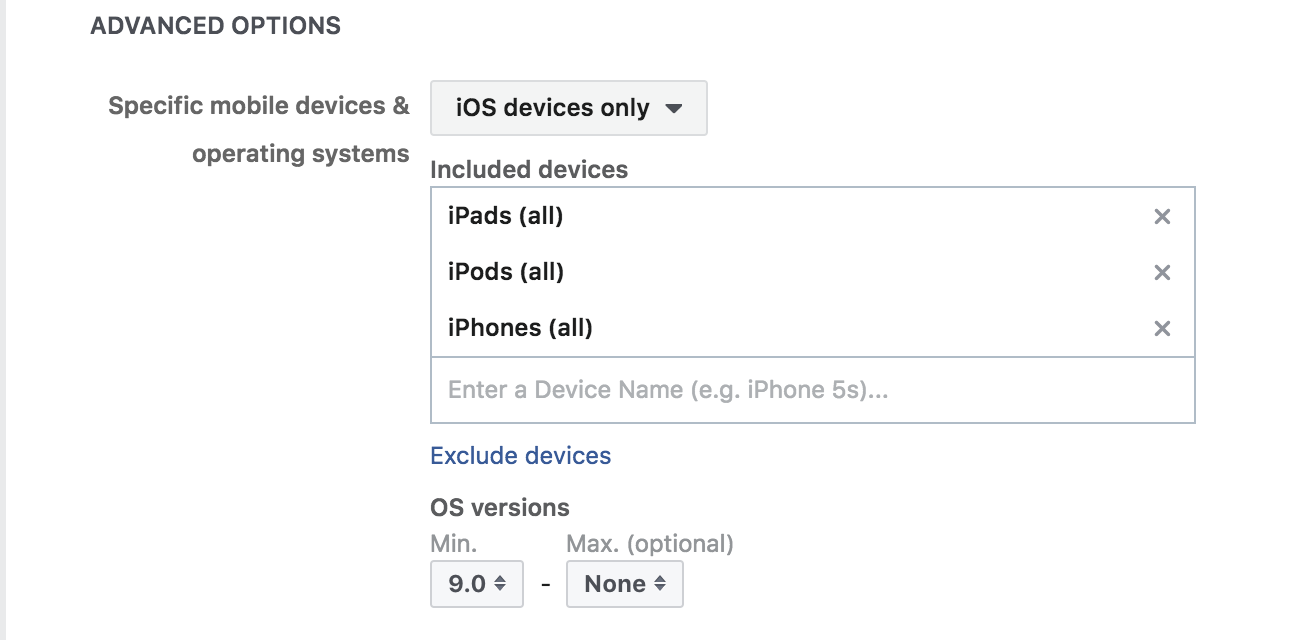This screenshot has height=640, width=1314.
Task: Open the Max. OS version None selector
Action: tap(624, 584)
